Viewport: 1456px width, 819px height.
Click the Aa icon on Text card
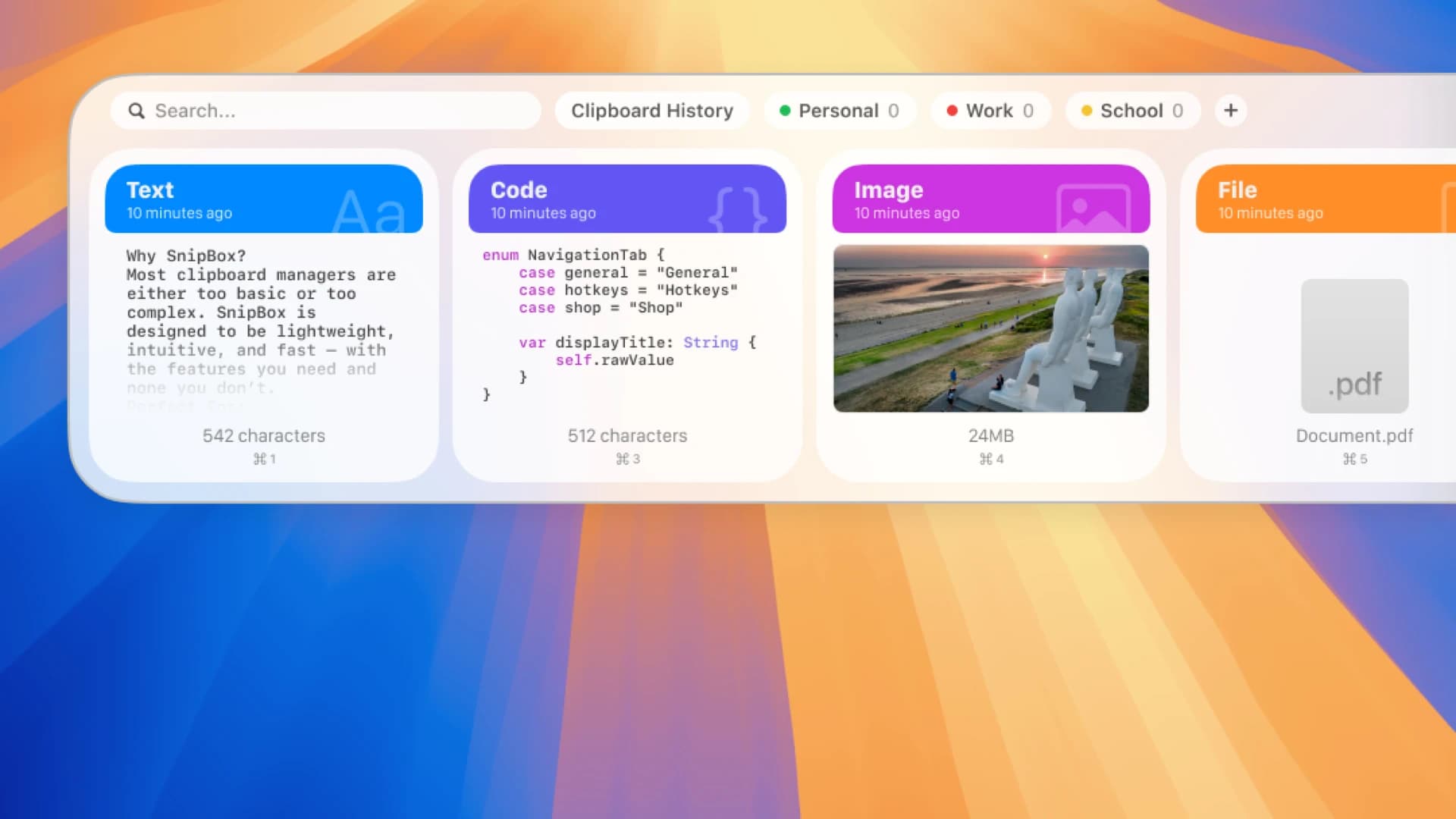pos(369,211)
